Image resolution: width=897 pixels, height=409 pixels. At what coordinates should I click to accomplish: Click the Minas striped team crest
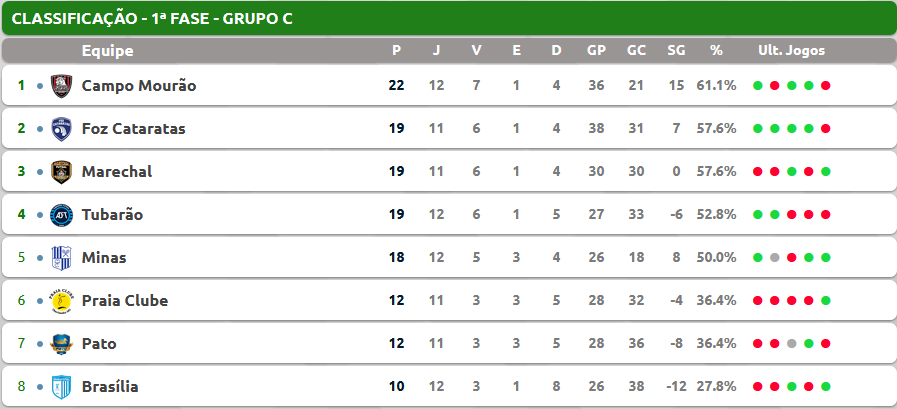coord(61,258)
